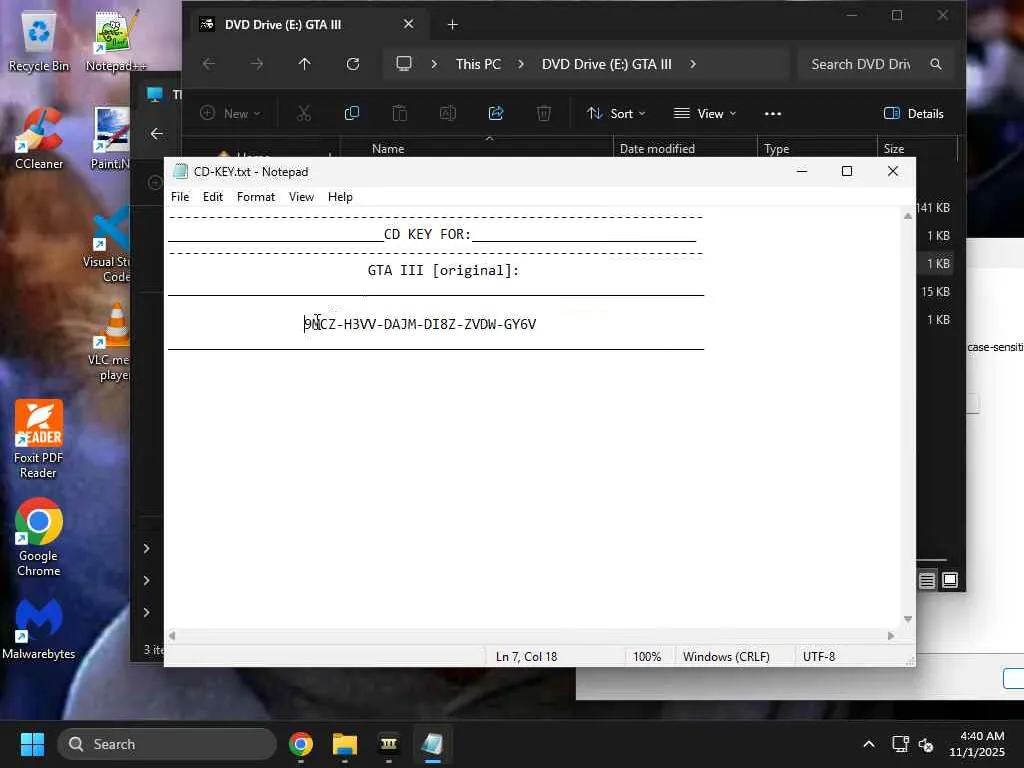Screen dimensions: 1024x768
Task: Switch Explorer to large thumbnails view icon
Action: pos(950,581)
